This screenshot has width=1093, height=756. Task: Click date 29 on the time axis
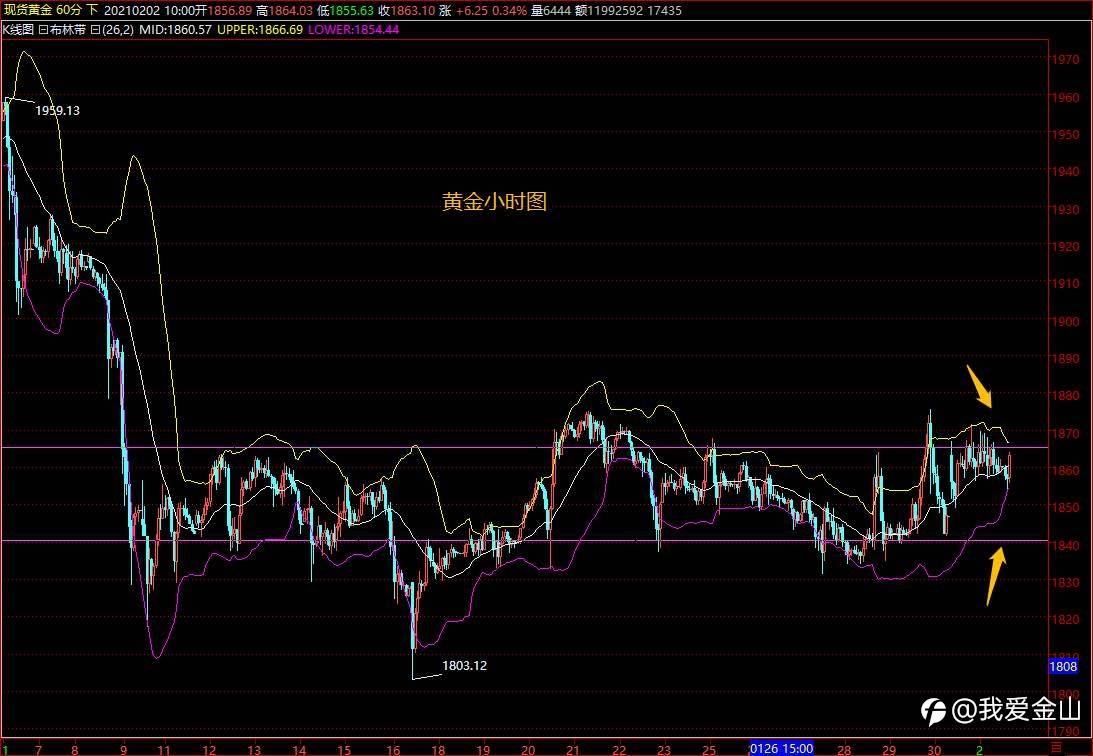click(889, 750)
